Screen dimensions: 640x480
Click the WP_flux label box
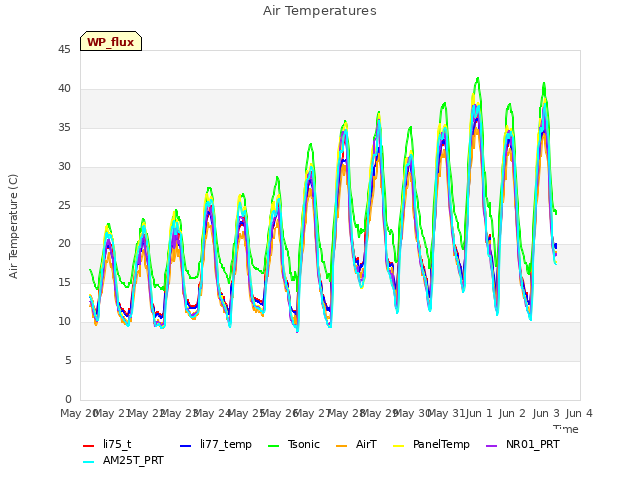click(111, 41)
